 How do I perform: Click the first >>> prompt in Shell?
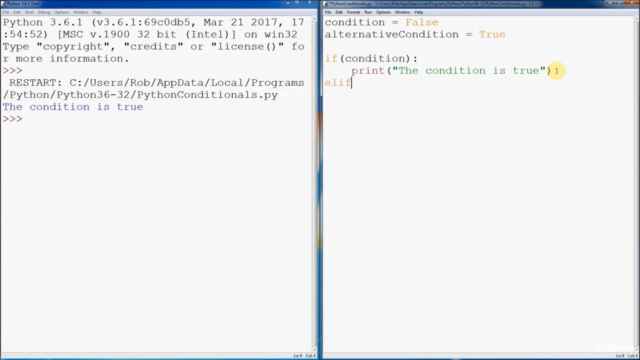coord(13,71)
